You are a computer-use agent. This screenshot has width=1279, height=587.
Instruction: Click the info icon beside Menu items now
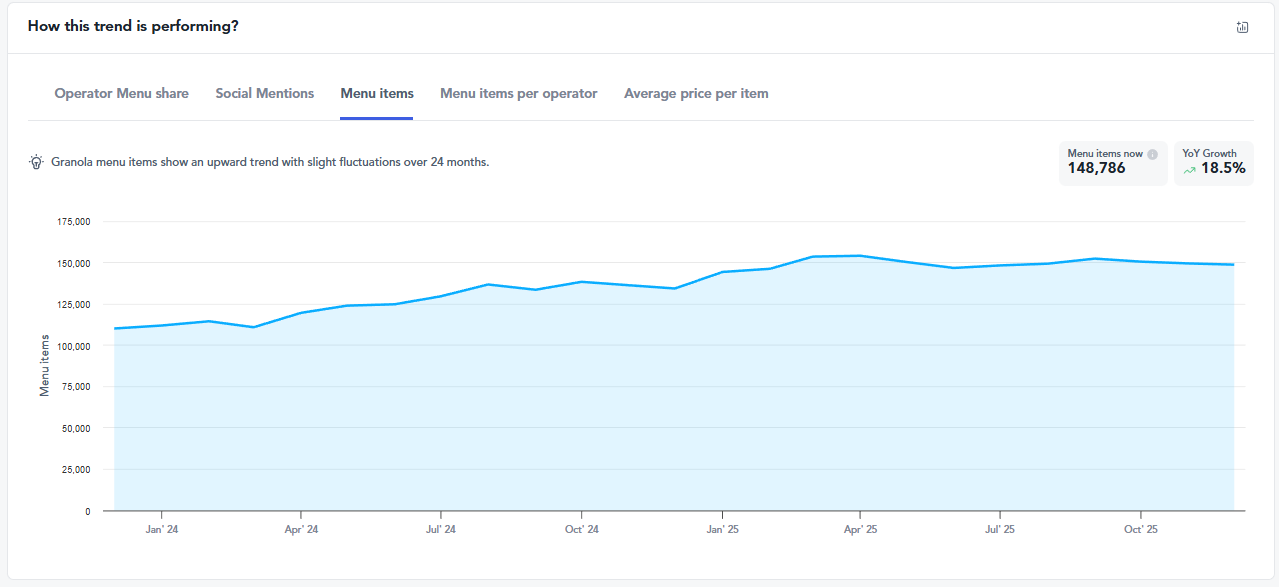(x=1152, y=154)
